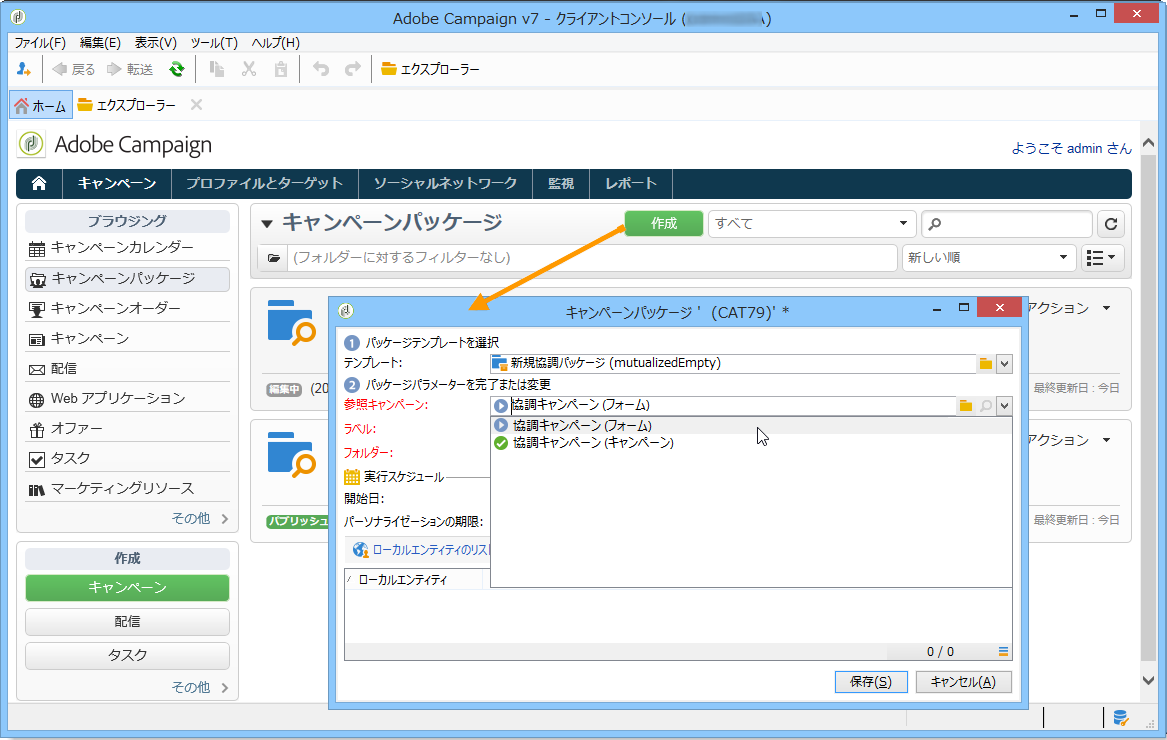Viewport: 1167px width, 740px height.
Task: Select ソーシャルネットワーク navigation tab
Action: (445, 183)
